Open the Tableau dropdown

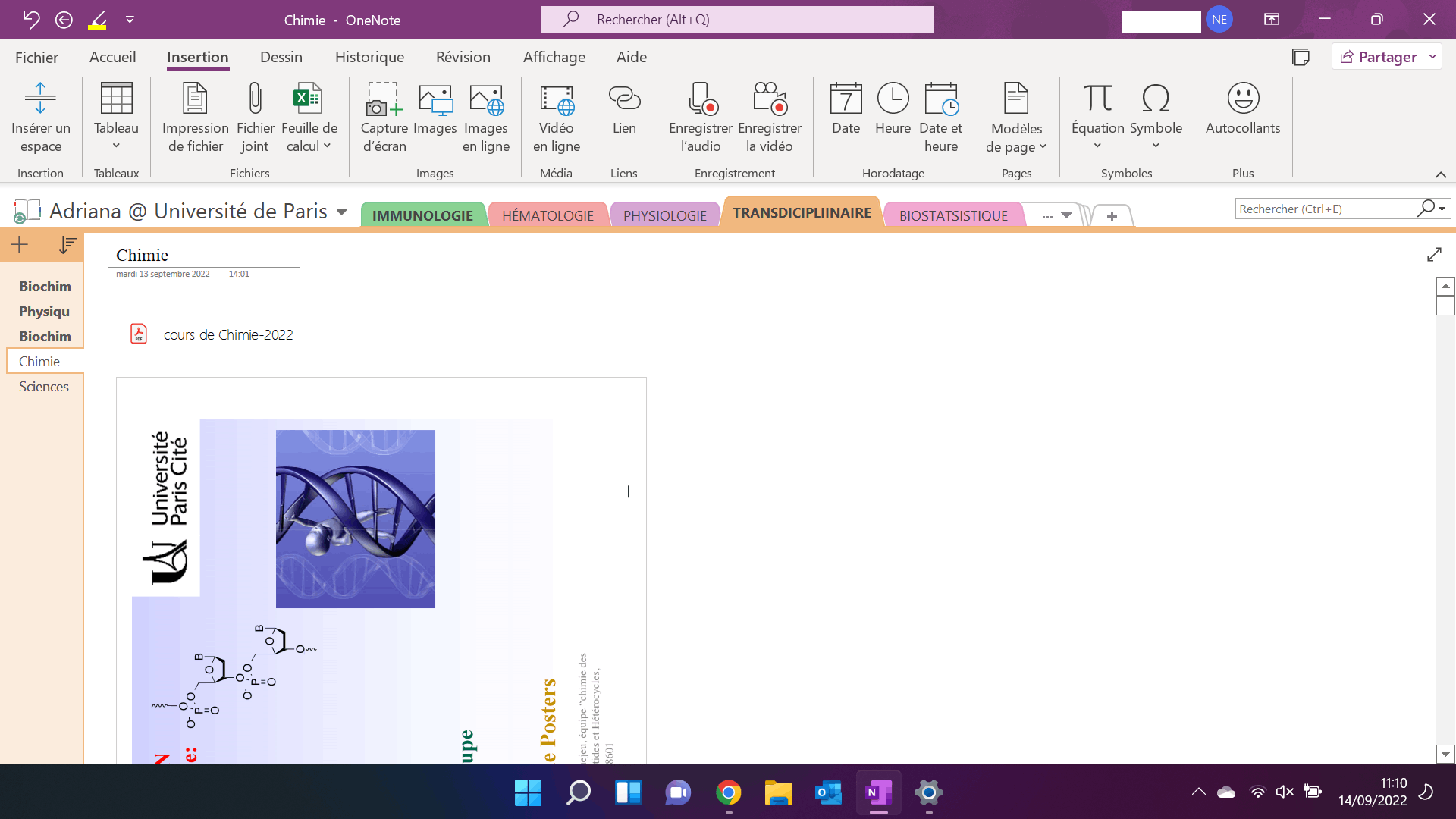coord(116,146)
